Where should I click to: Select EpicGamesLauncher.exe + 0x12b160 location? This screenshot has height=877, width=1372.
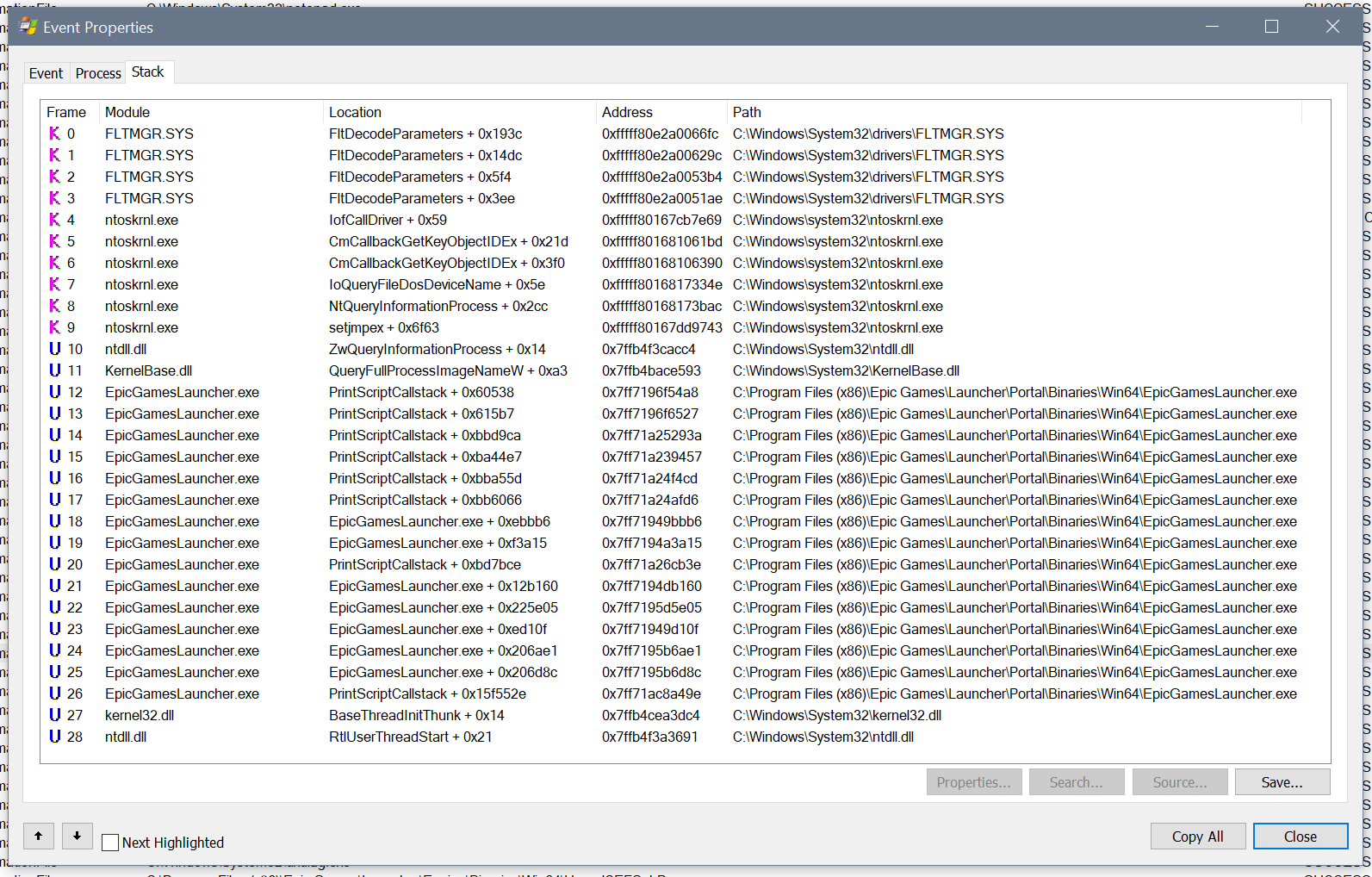tap(444, 586)
